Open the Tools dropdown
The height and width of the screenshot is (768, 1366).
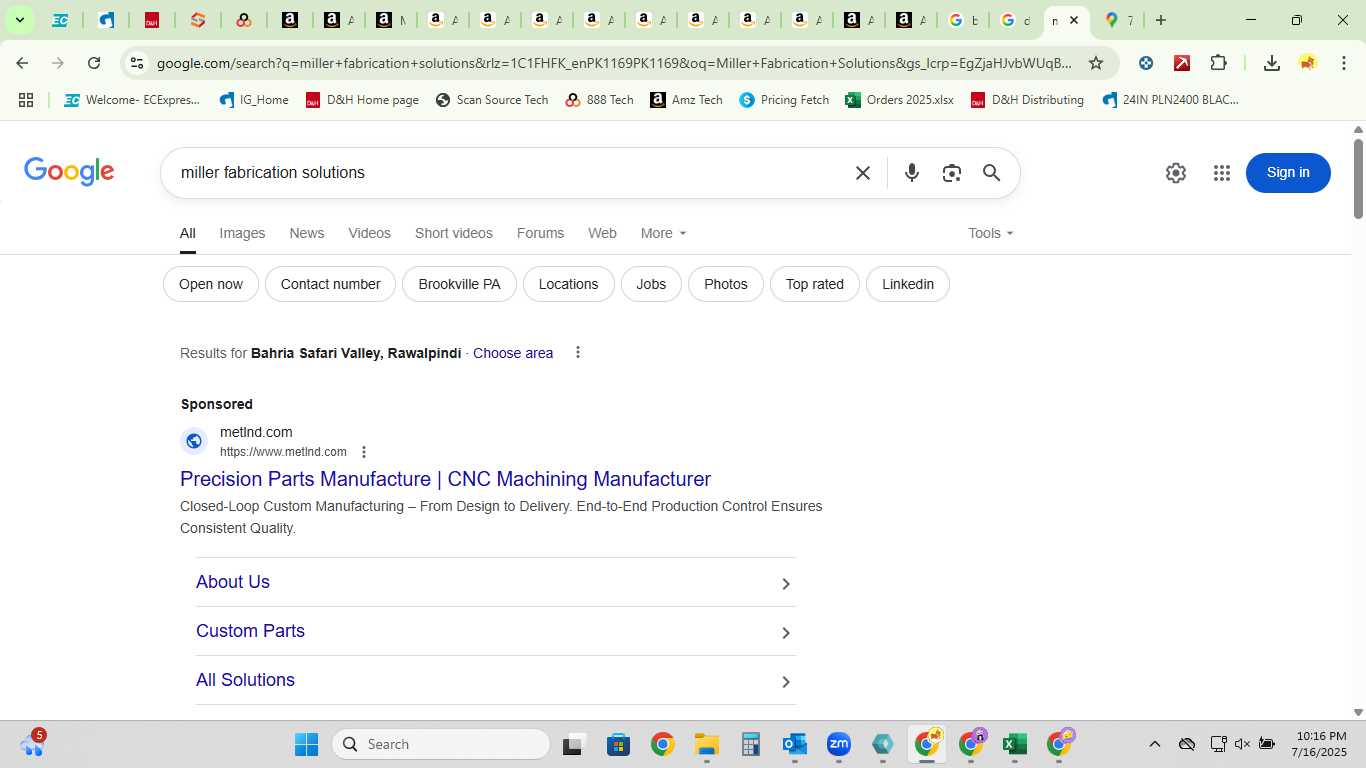[991, 233]
